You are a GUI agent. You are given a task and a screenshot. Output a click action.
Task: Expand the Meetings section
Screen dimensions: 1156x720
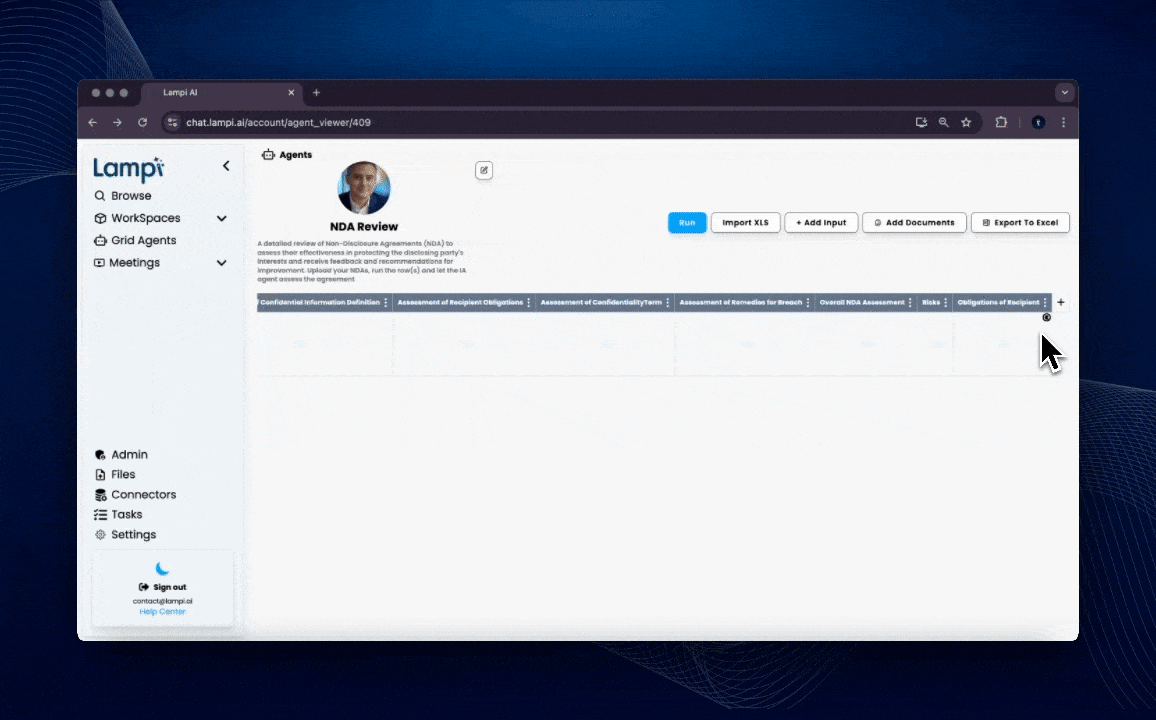(x=221, y=262)
